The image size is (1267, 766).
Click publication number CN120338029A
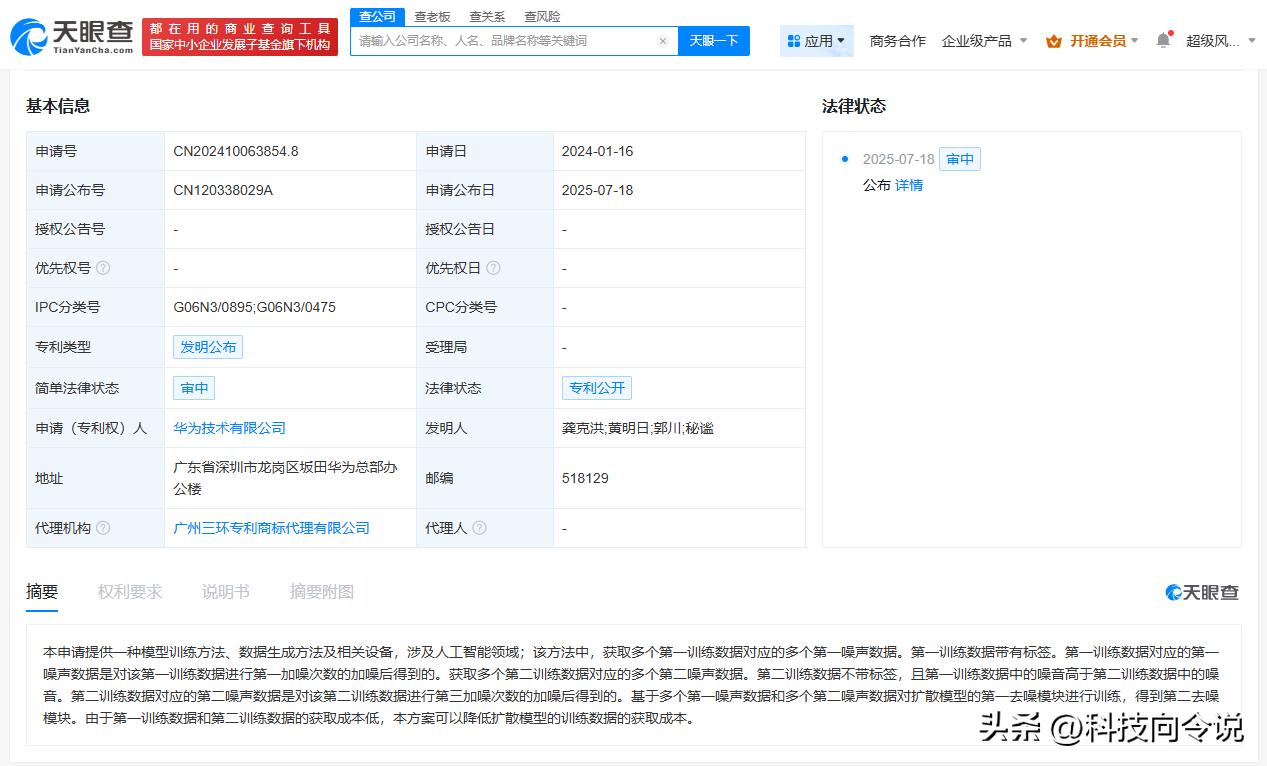pos(223,190)
